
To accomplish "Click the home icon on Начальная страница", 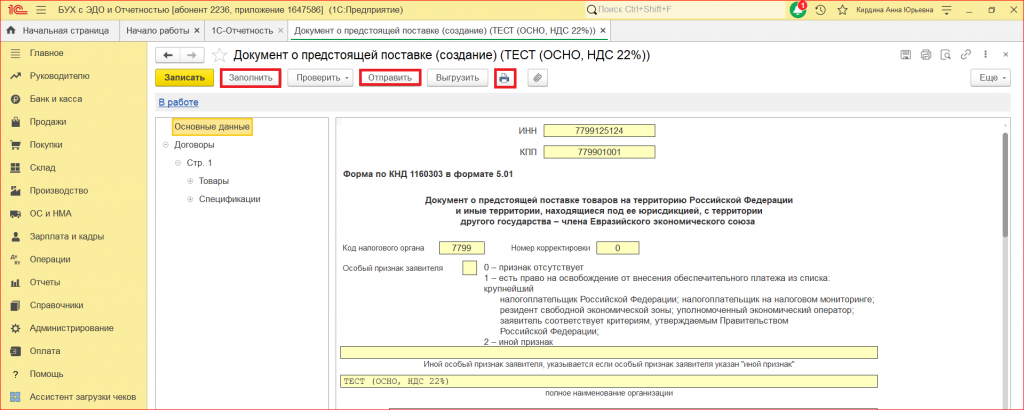I will (10, 31).
